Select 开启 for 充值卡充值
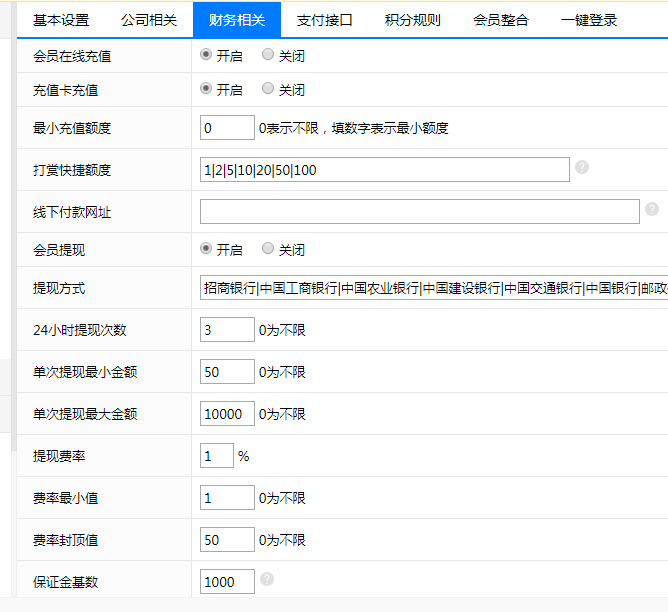The height and width of the screenshot is (612, 668). click(207, 89)
